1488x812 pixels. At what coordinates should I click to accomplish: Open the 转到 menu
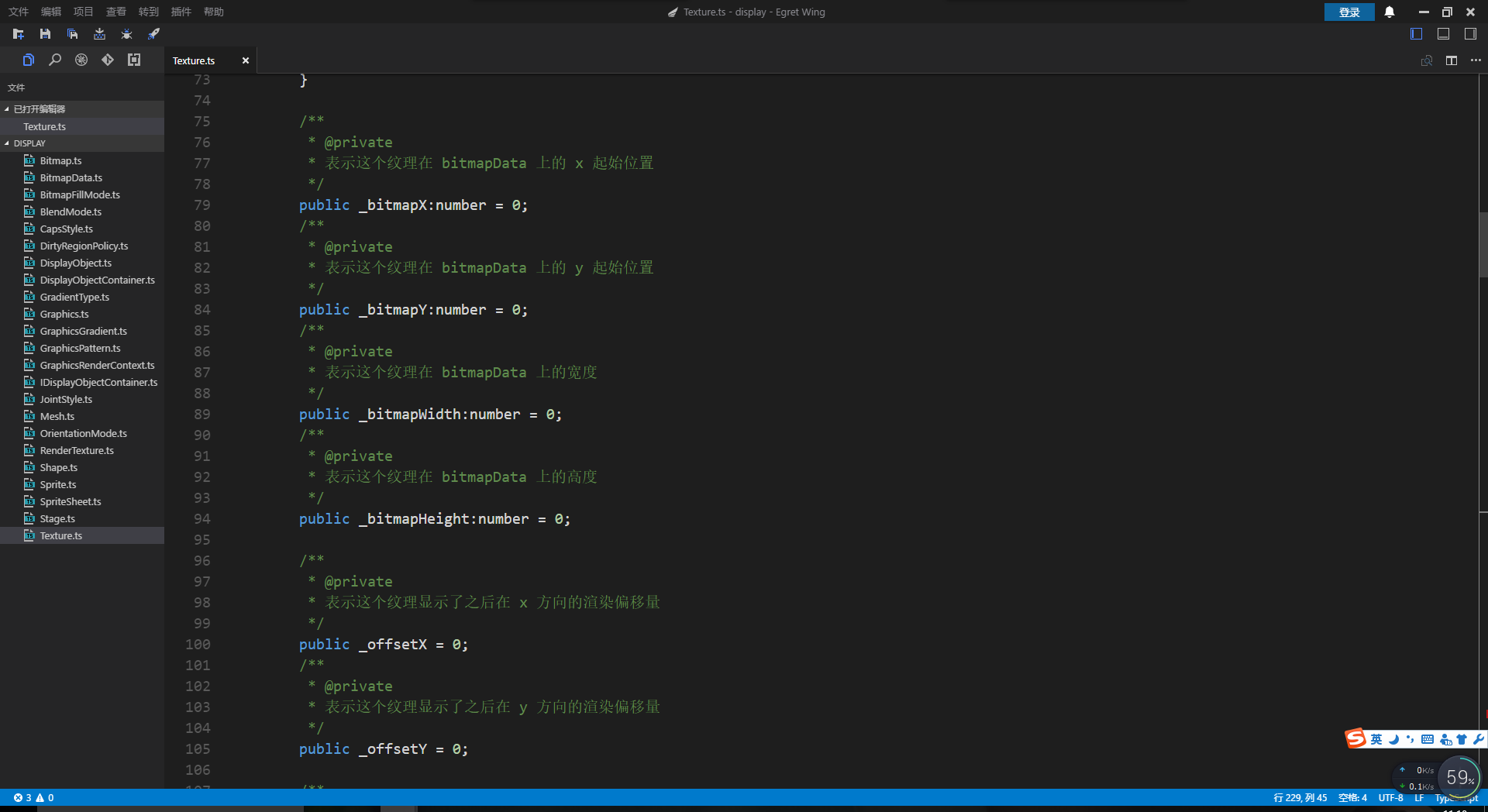point(149,12)
